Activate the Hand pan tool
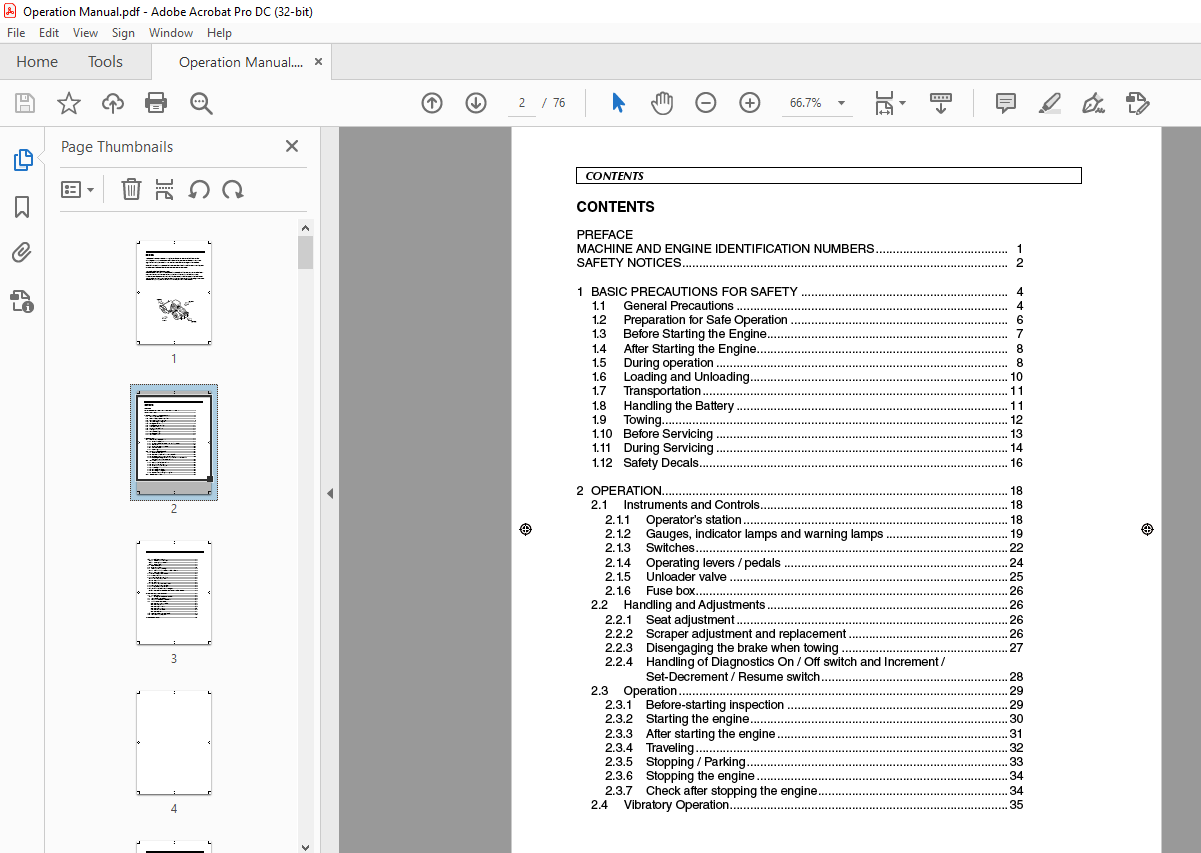Image resolution: width=1201 pixels, height=853 pixels. [662, 103]
